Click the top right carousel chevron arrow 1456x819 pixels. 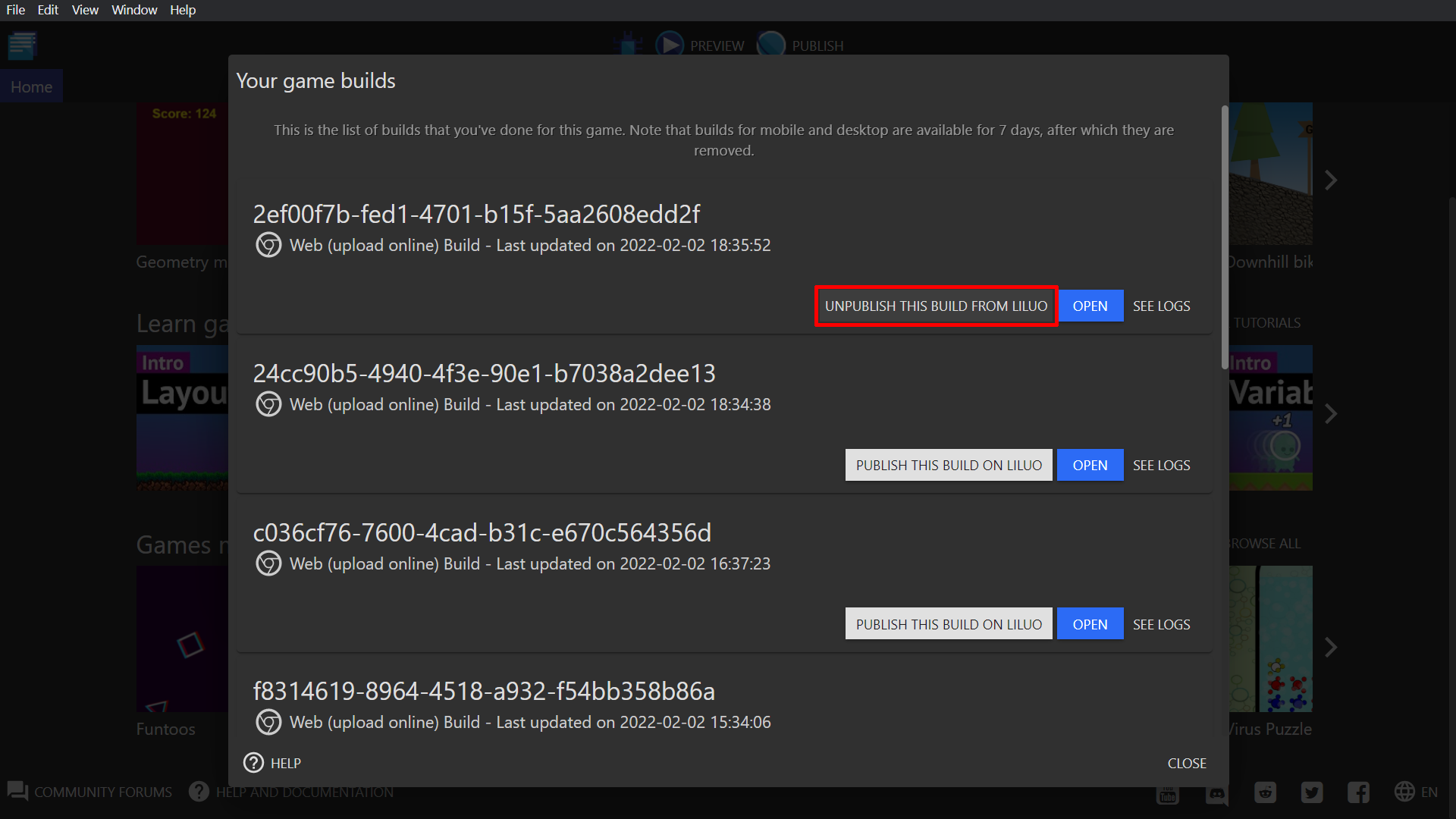(x=1331, y=180)
